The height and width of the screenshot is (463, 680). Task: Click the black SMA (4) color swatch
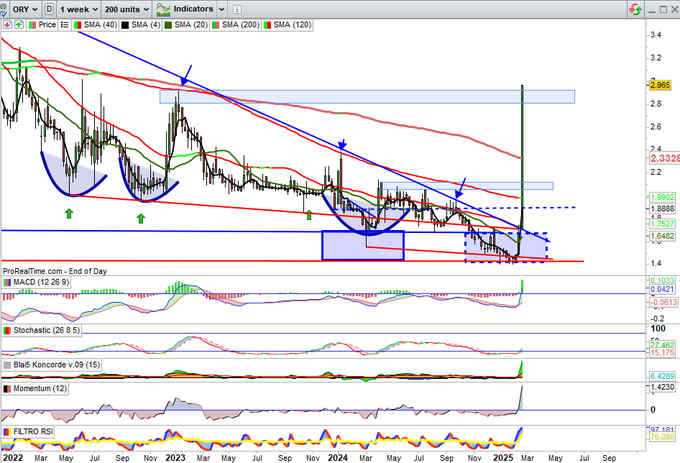pyautogui.click(x=125, y=25)
